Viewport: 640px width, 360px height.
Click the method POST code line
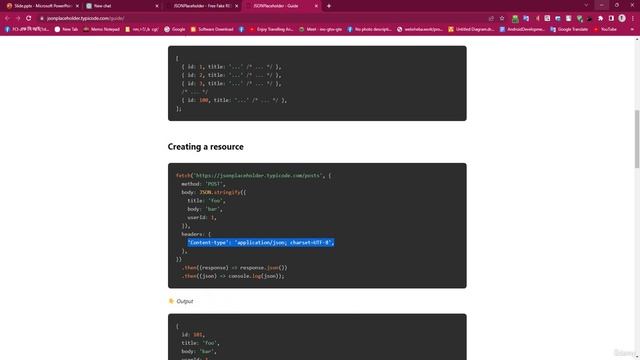point(203,184)
